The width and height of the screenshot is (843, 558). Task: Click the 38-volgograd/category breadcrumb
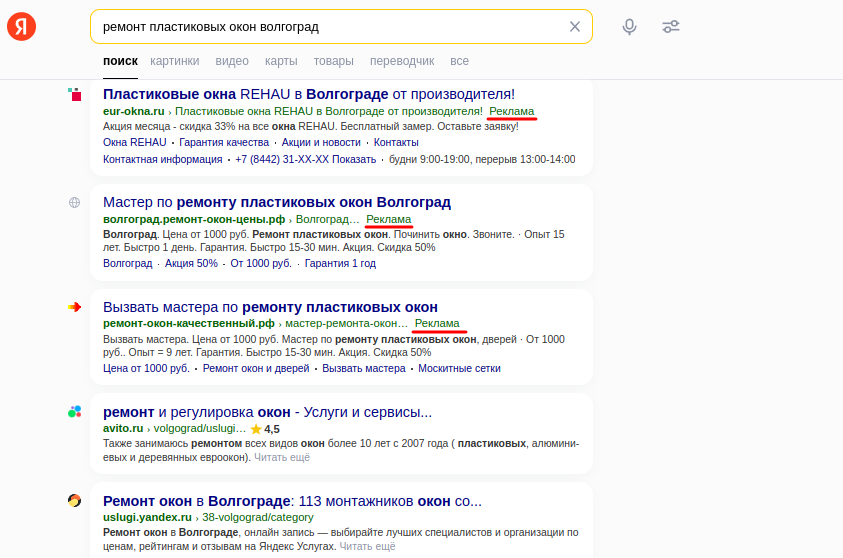click(x=258, y=517)
